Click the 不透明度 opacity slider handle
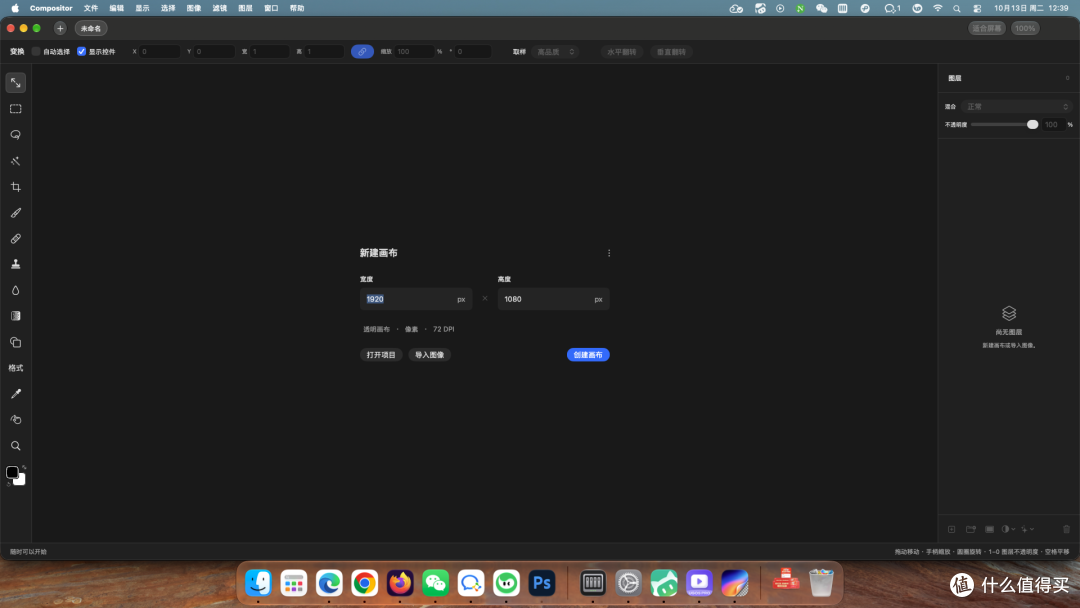Viewport: 1080px width, 608px height. point(1032,125)
